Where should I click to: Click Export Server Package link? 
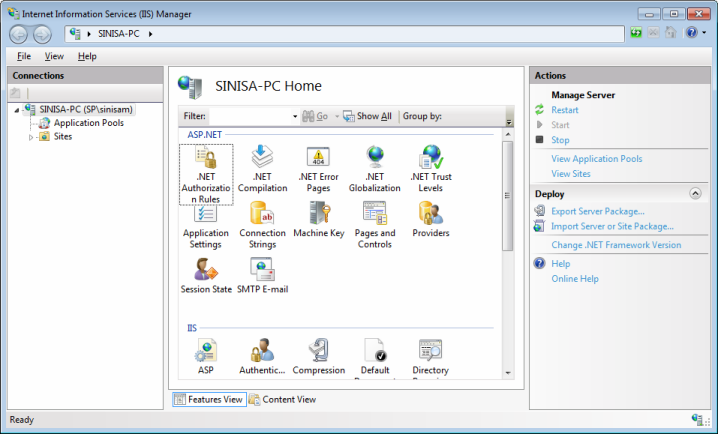[x=598, y=211]
